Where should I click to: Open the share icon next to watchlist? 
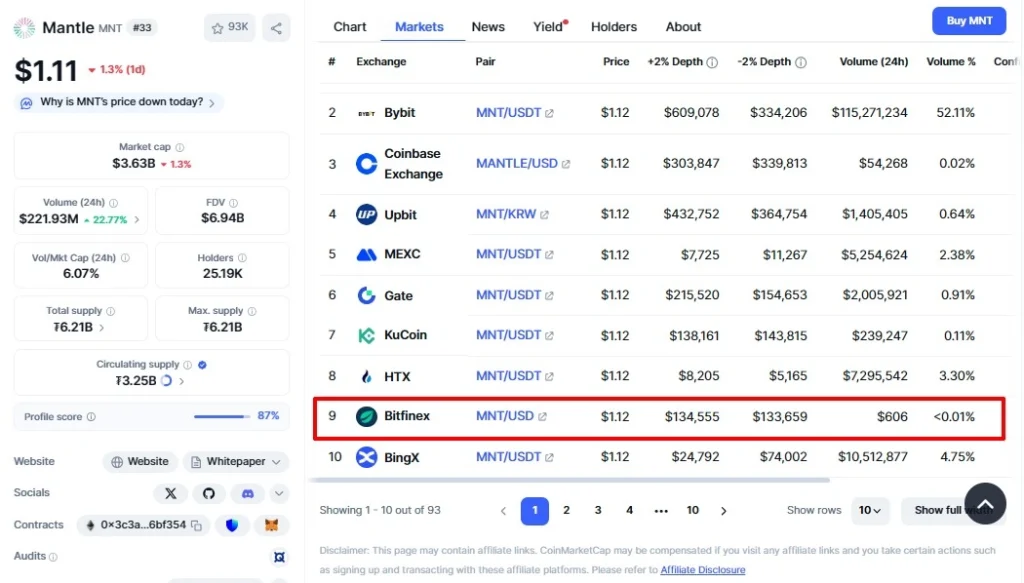[x=276, y=28]
